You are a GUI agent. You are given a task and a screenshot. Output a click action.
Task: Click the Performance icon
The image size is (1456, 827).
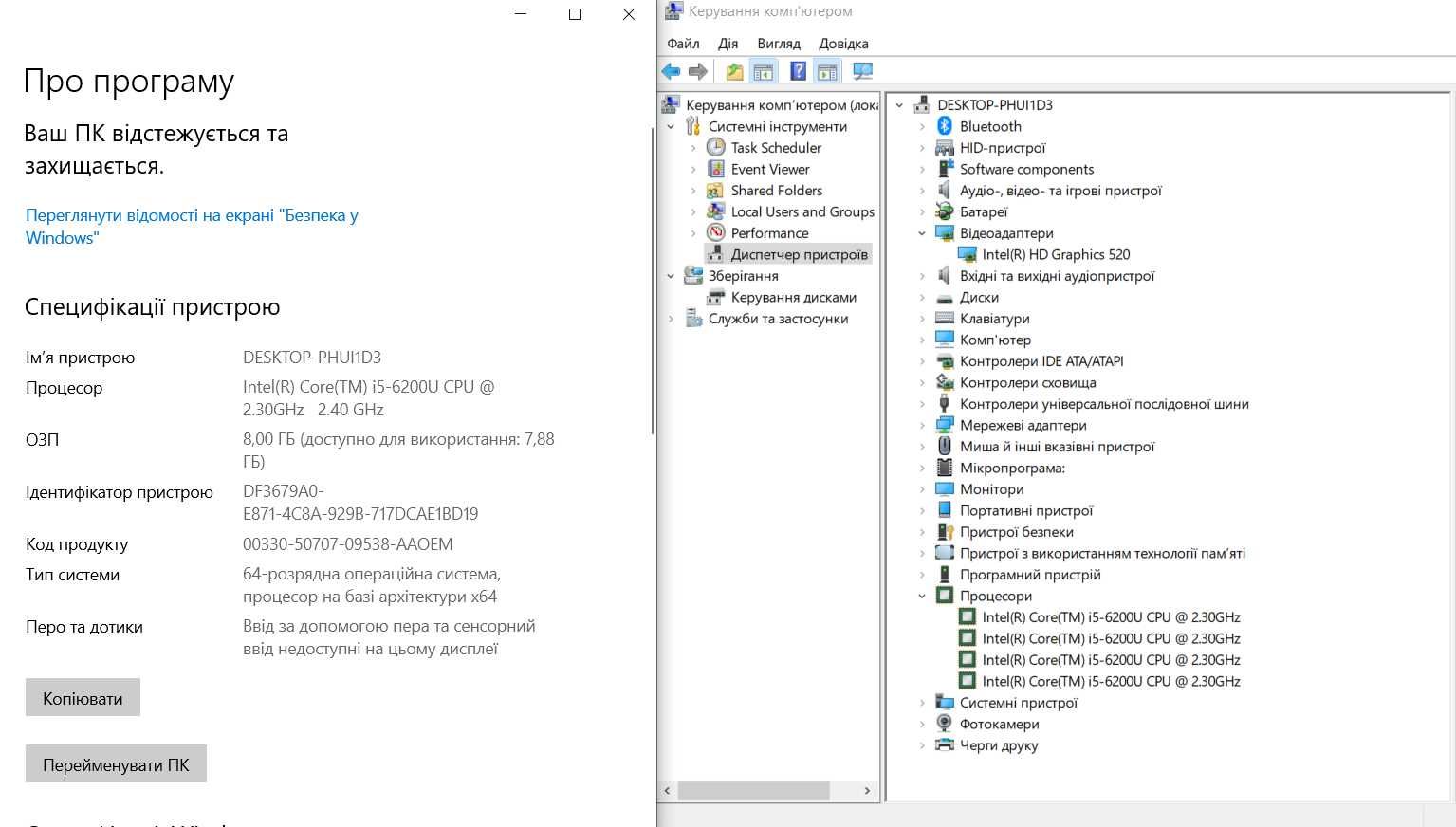pos(716,233)
